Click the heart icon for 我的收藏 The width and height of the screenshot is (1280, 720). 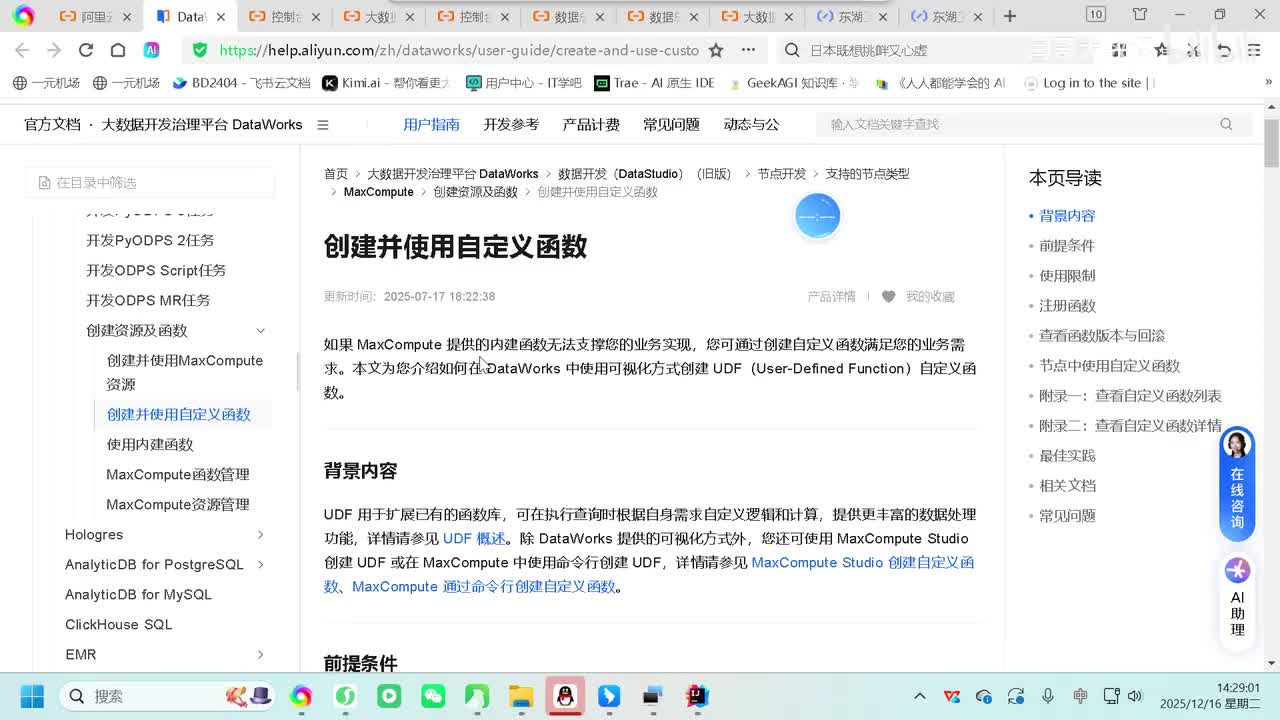888,296
